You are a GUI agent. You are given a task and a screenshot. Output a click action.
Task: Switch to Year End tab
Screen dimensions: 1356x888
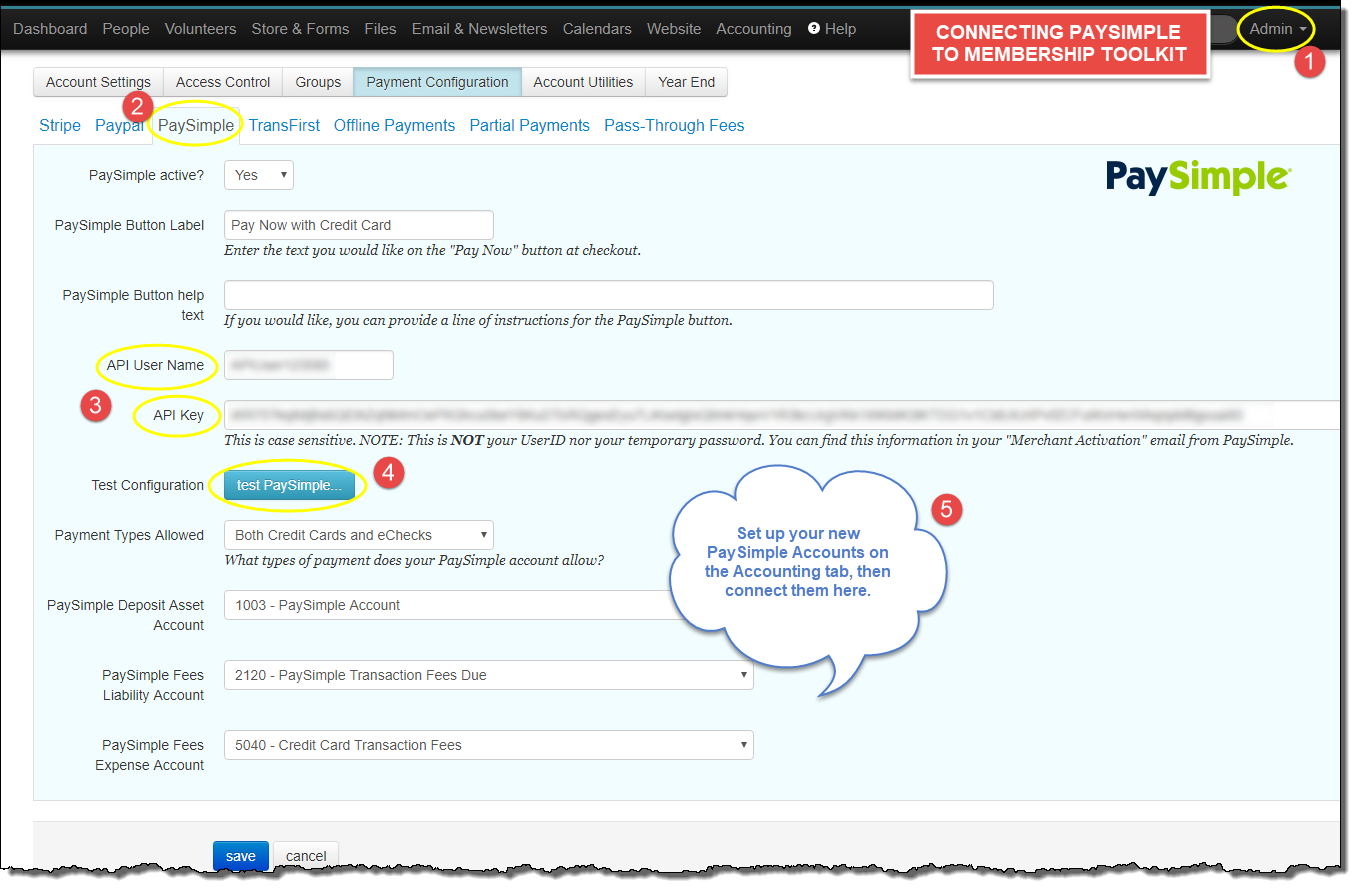coord(686,82)
